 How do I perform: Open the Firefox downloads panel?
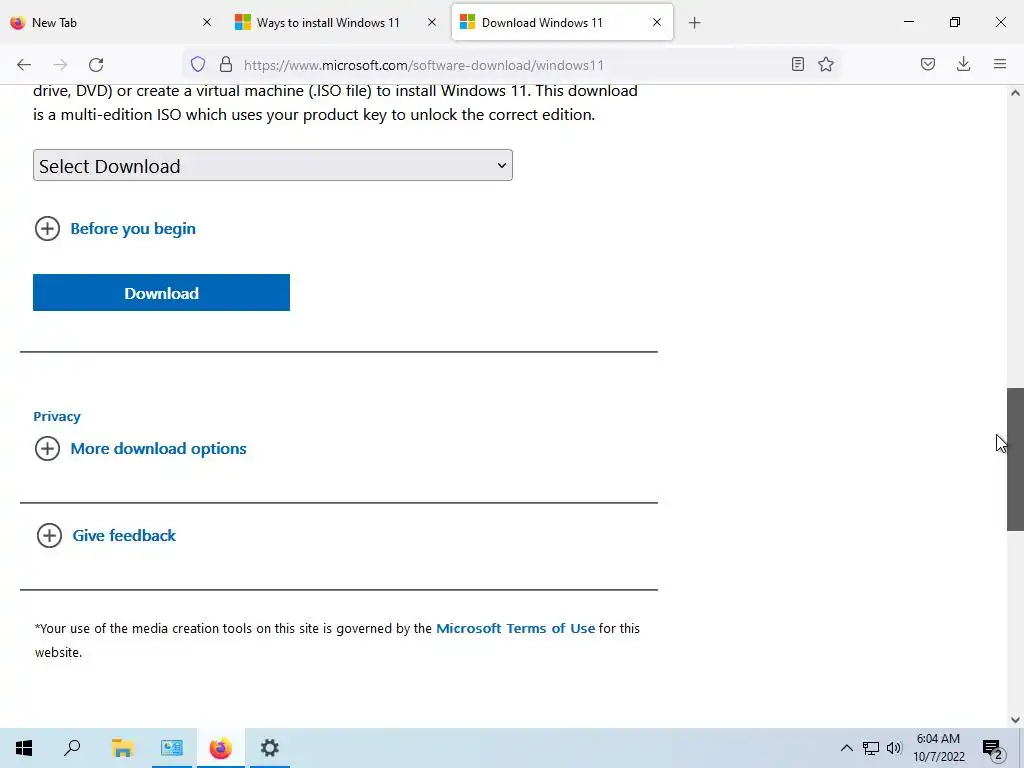pos(963,64)
